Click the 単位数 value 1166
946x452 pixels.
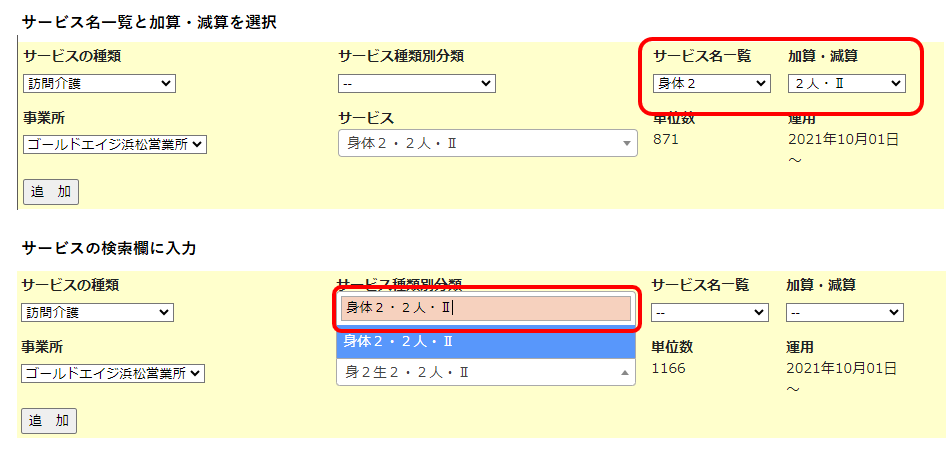[x=668, y=369]
